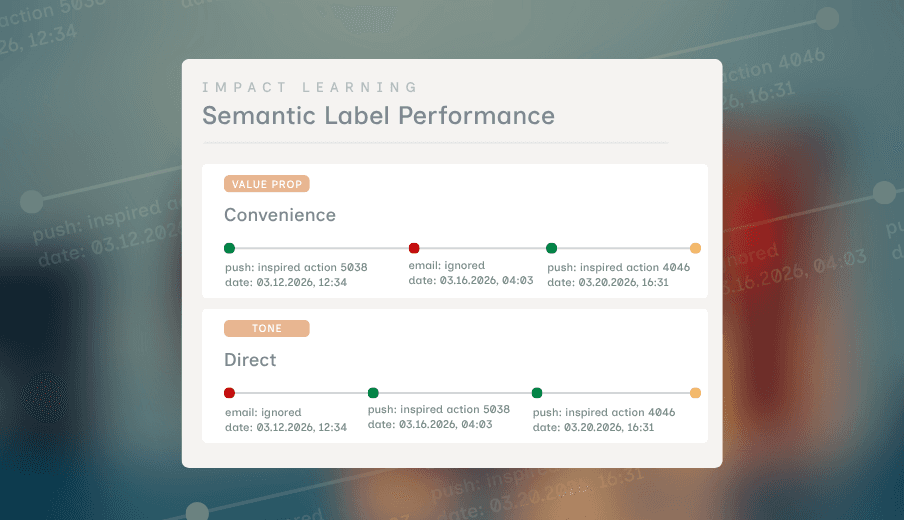Open the Direct label heading
The image size is (904, 520).
pos(250,360)
